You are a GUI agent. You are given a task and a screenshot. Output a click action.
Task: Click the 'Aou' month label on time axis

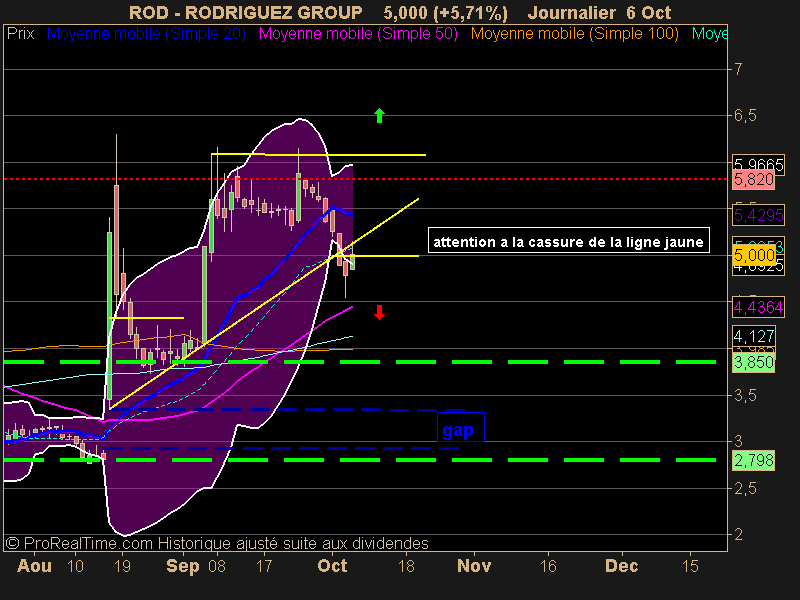click(x=34, y=566)
